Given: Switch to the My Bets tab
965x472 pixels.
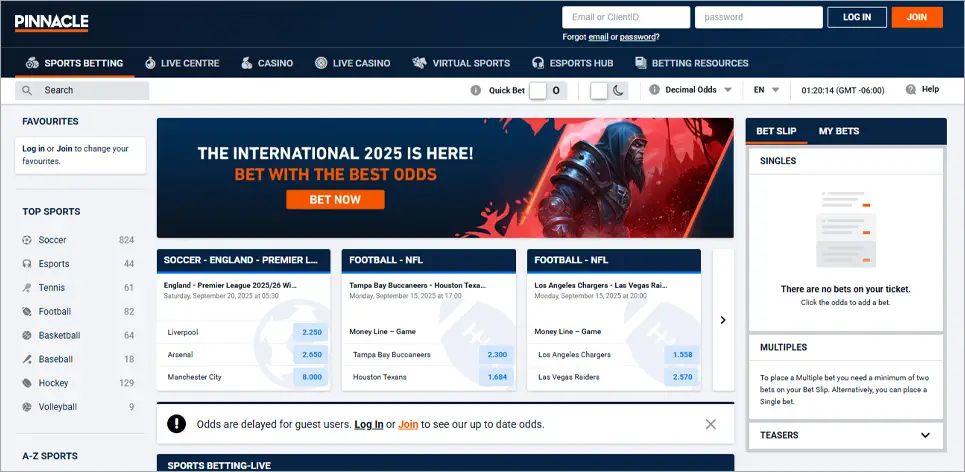Looking at the screenshot, I should pos(838,131).
